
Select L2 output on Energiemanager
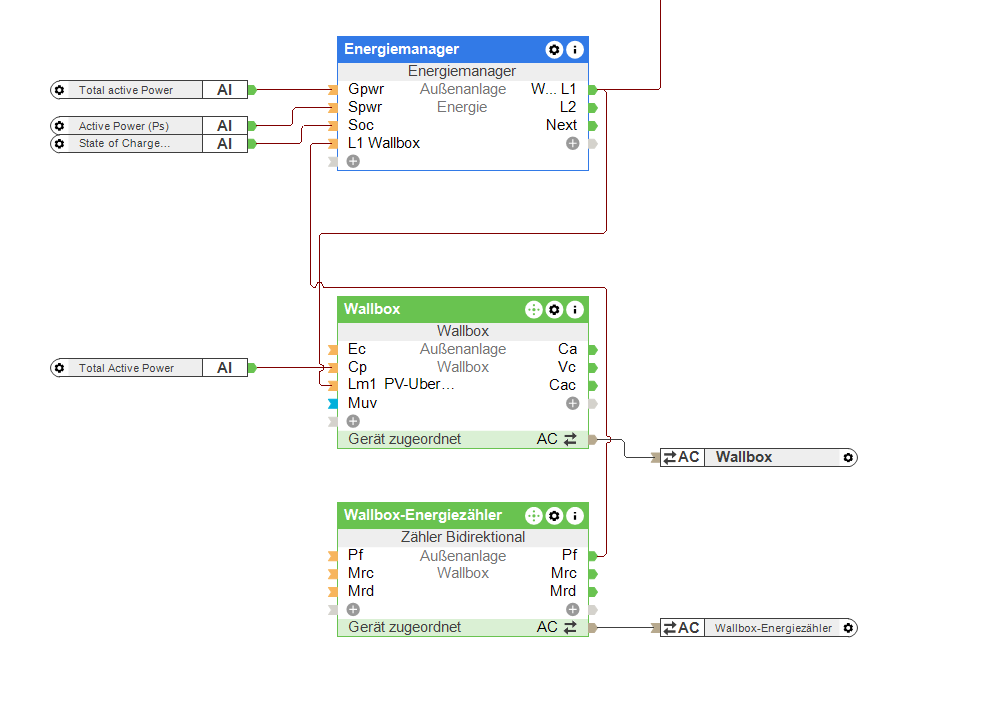tap(567, 107)
